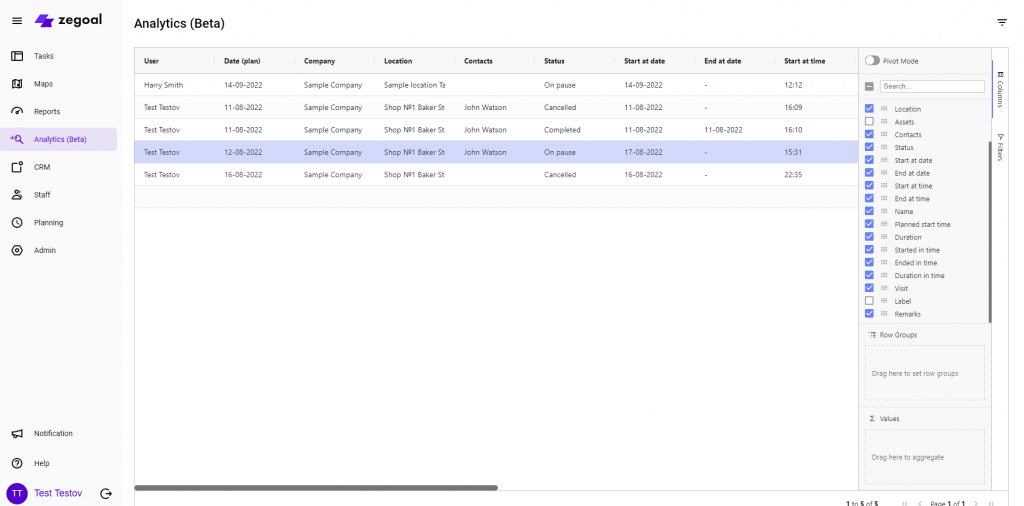
Task: Check the Assets column checkbox
Action: coord(870,122)
